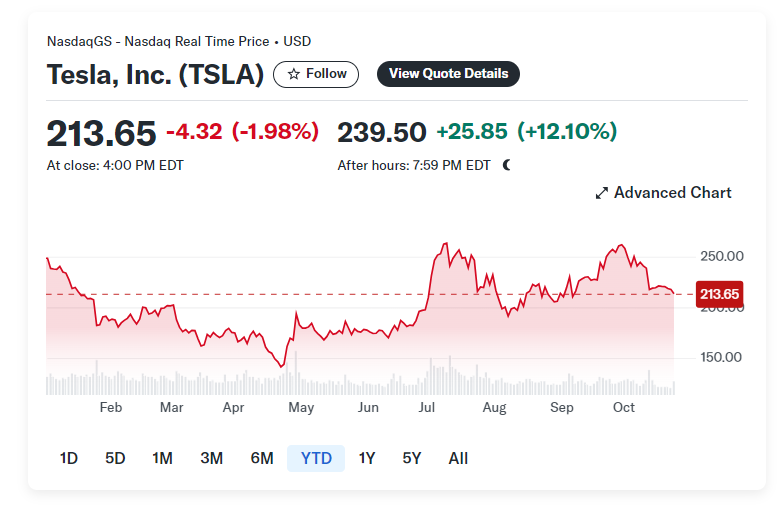Select the YTD range tab
Image resolution: width=783 pixels, height=506 pixels.
[x=315, y=459]
